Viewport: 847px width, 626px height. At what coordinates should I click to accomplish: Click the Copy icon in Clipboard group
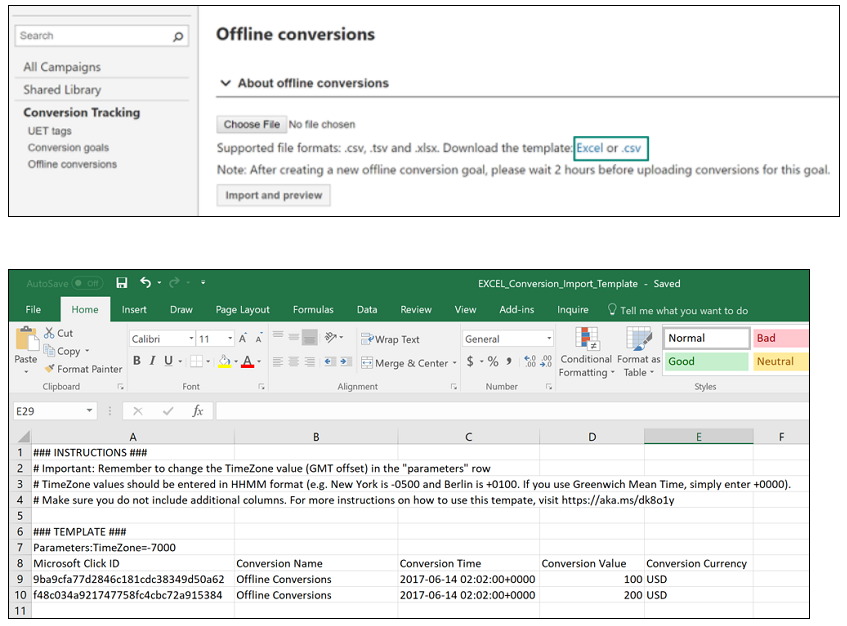click(x=49, y=351)
